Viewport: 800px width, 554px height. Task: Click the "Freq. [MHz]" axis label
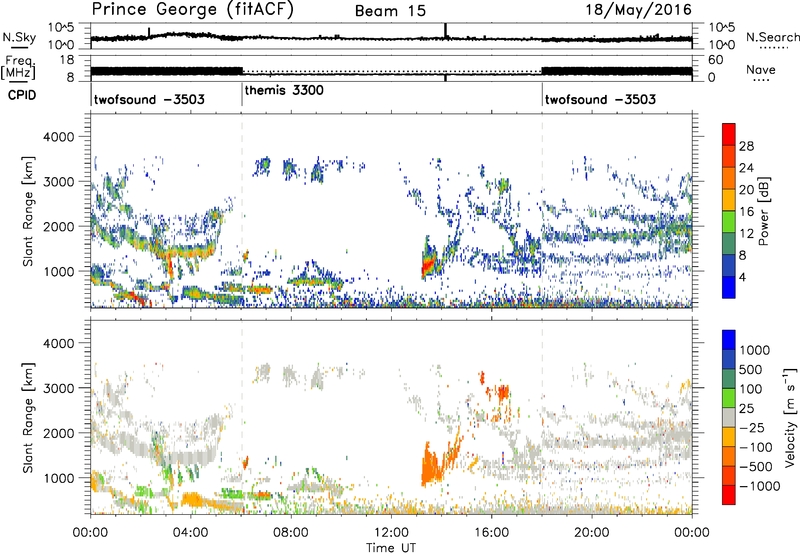19,67
